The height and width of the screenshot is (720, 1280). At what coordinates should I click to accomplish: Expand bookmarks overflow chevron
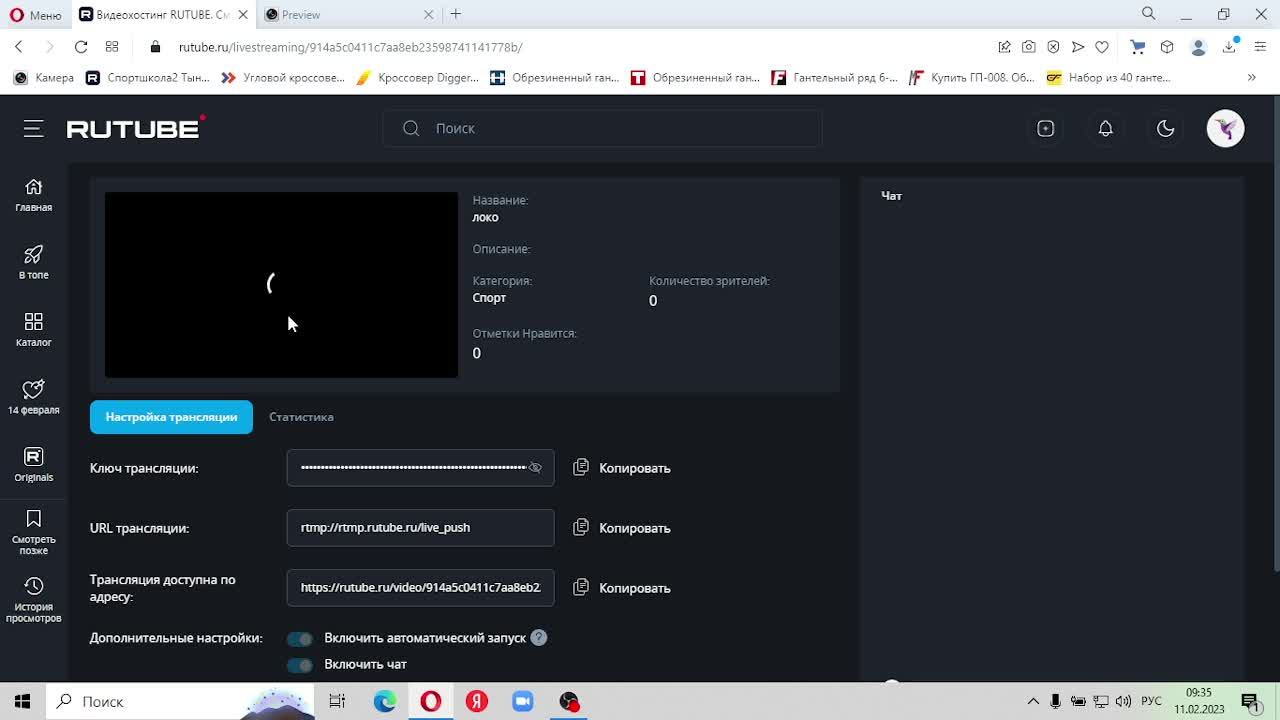pos(1251,77)
